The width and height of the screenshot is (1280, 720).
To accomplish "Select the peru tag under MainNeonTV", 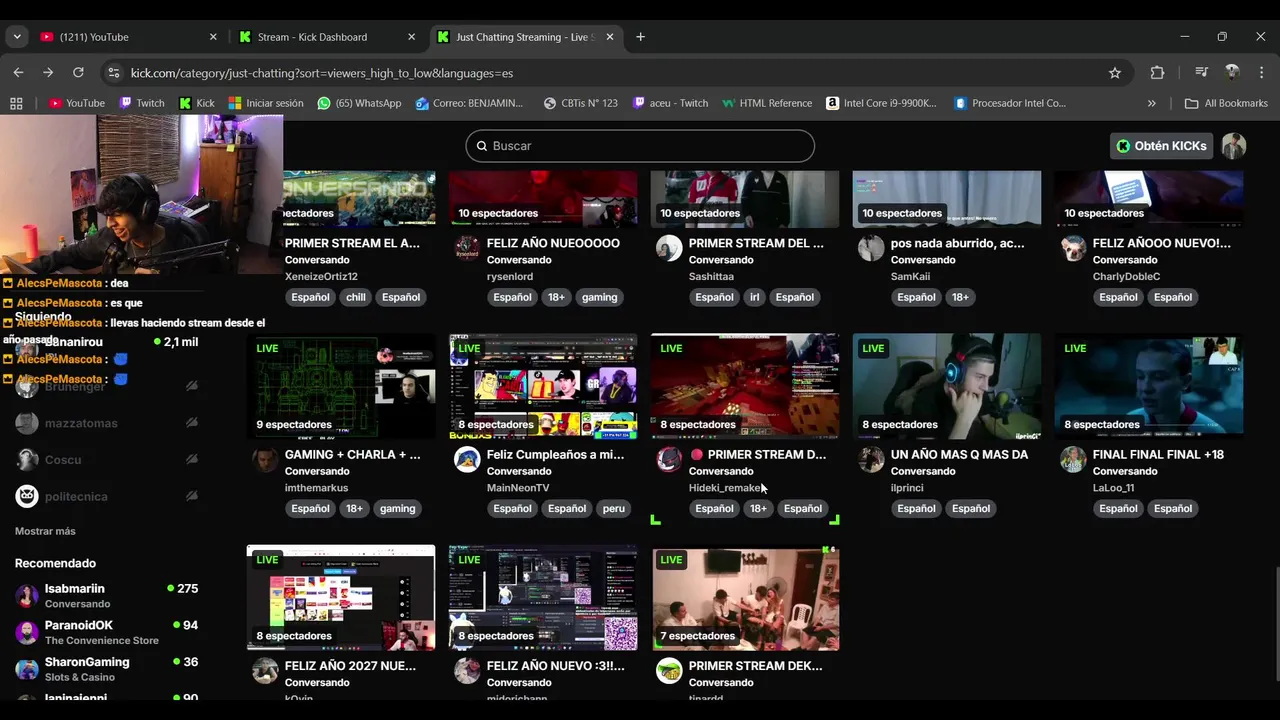I will point(614,509).
